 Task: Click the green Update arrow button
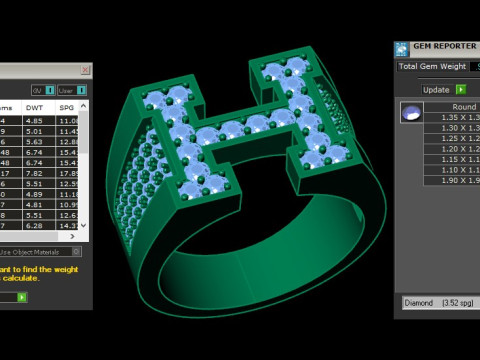[461, 90]
